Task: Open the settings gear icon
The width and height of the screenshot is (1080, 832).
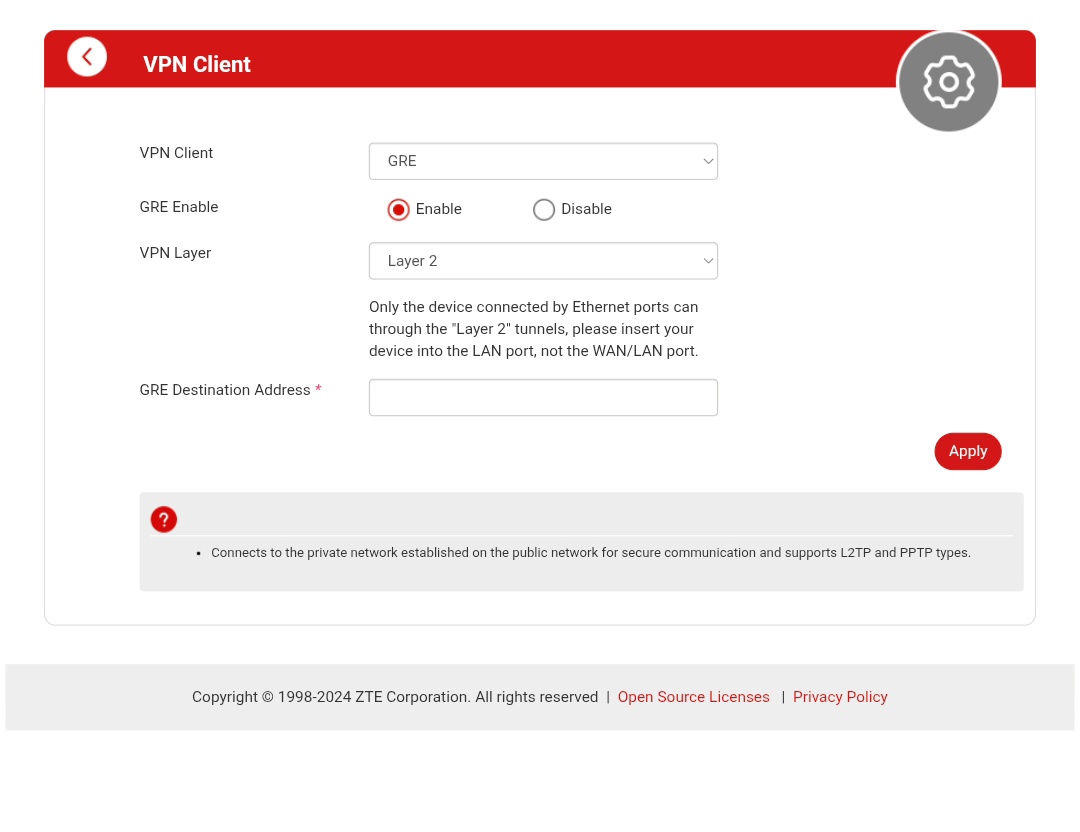Action: [948, 82]
